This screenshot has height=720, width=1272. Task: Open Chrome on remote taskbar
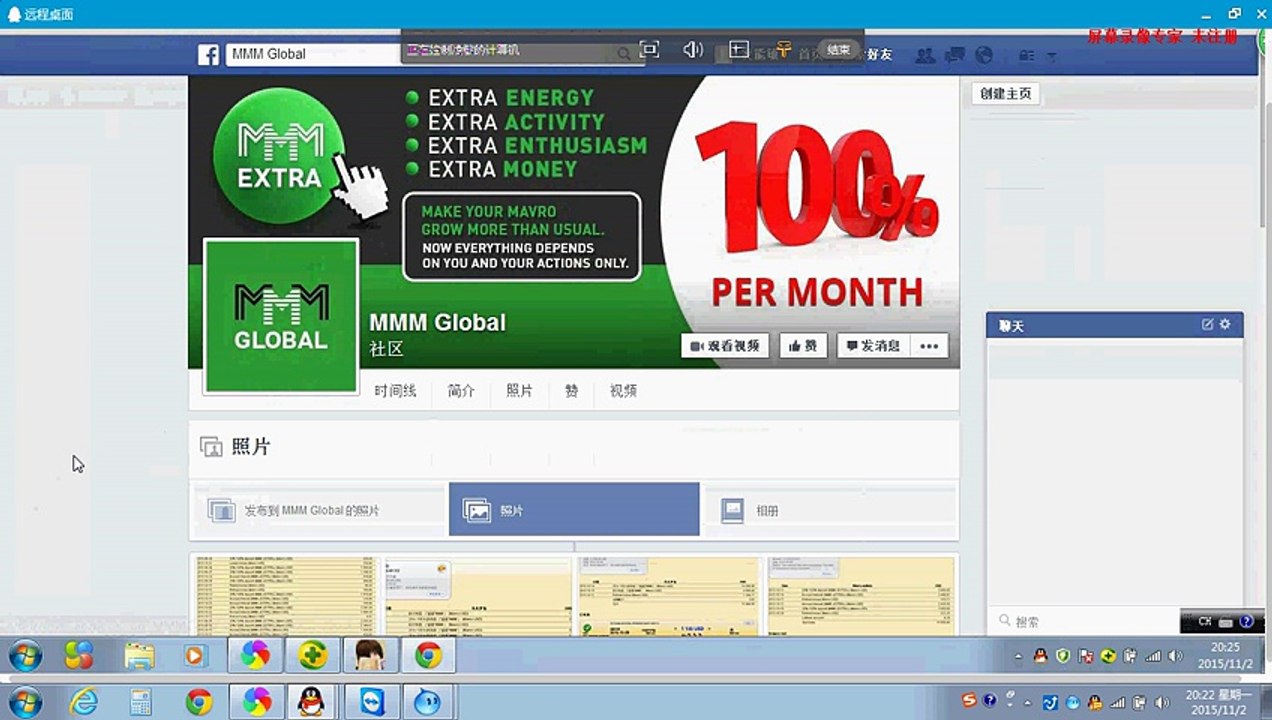[428, 656]
